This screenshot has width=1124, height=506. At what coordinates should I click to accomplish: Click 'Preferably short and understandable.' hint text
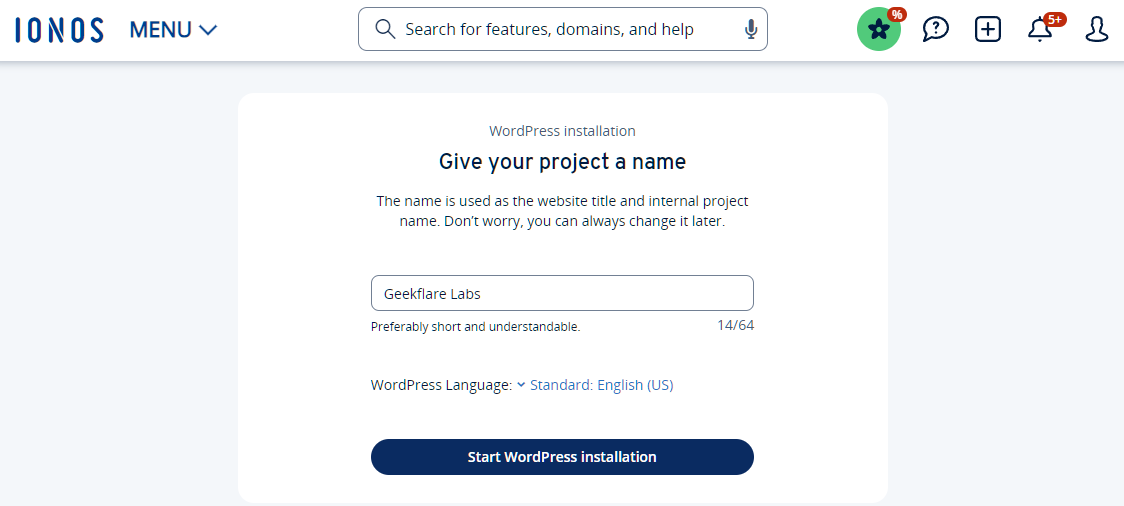[x=475, y=327]
